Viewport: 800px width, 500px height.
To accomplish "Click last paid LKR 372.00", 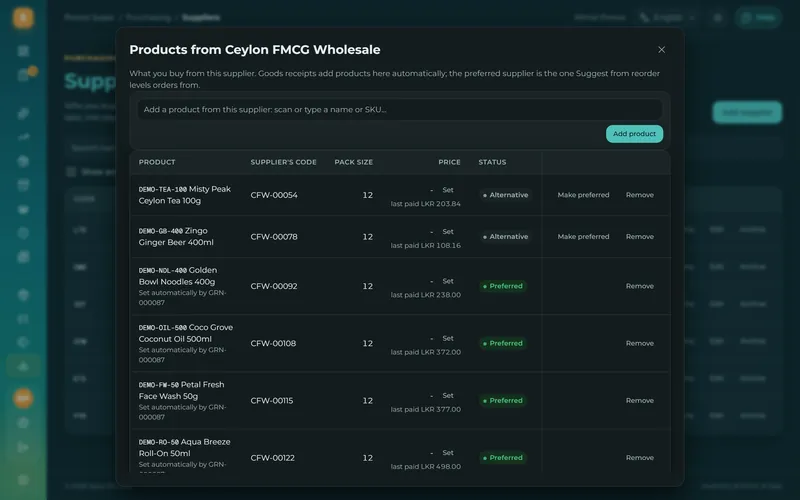I will (x=426, y=352).
